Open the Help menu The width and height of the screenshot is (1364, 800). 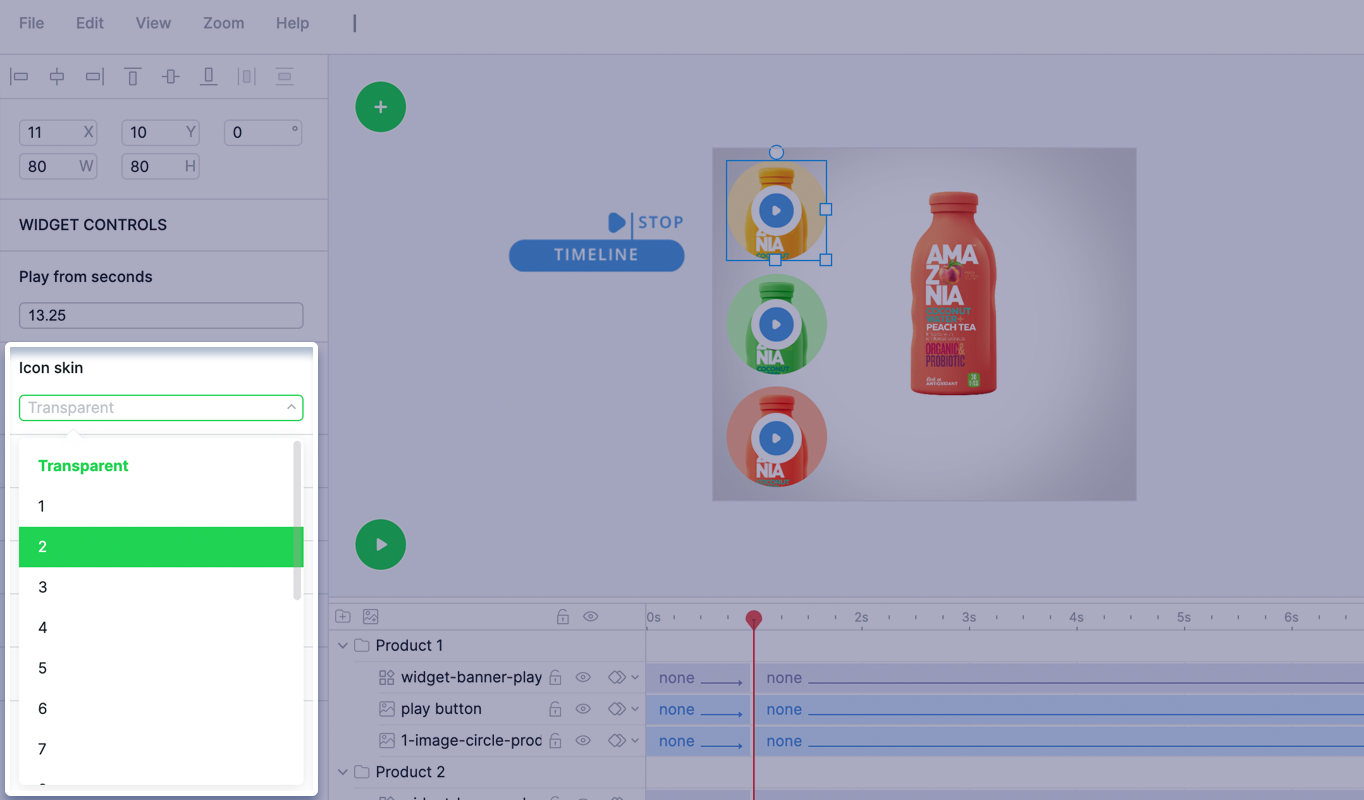(292, 23)
